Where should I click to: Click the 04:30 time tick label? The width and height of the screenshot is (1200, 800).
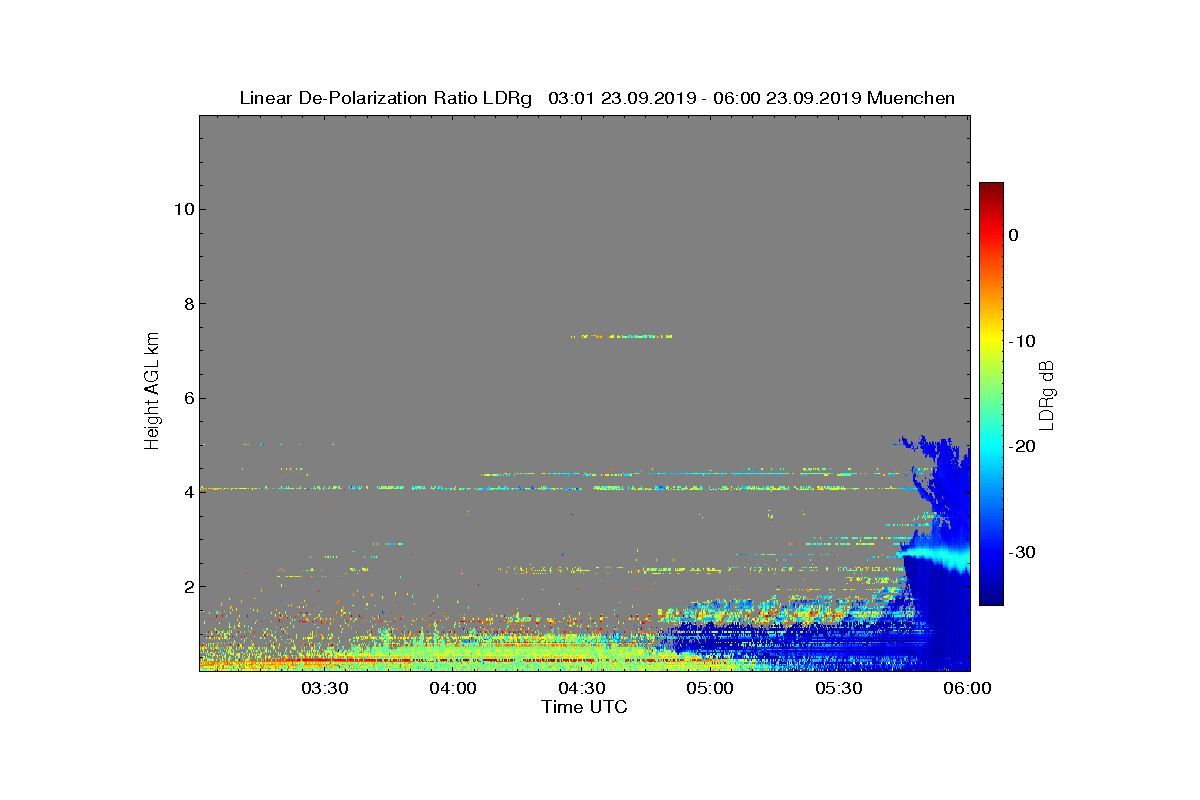tap(582, 688)
